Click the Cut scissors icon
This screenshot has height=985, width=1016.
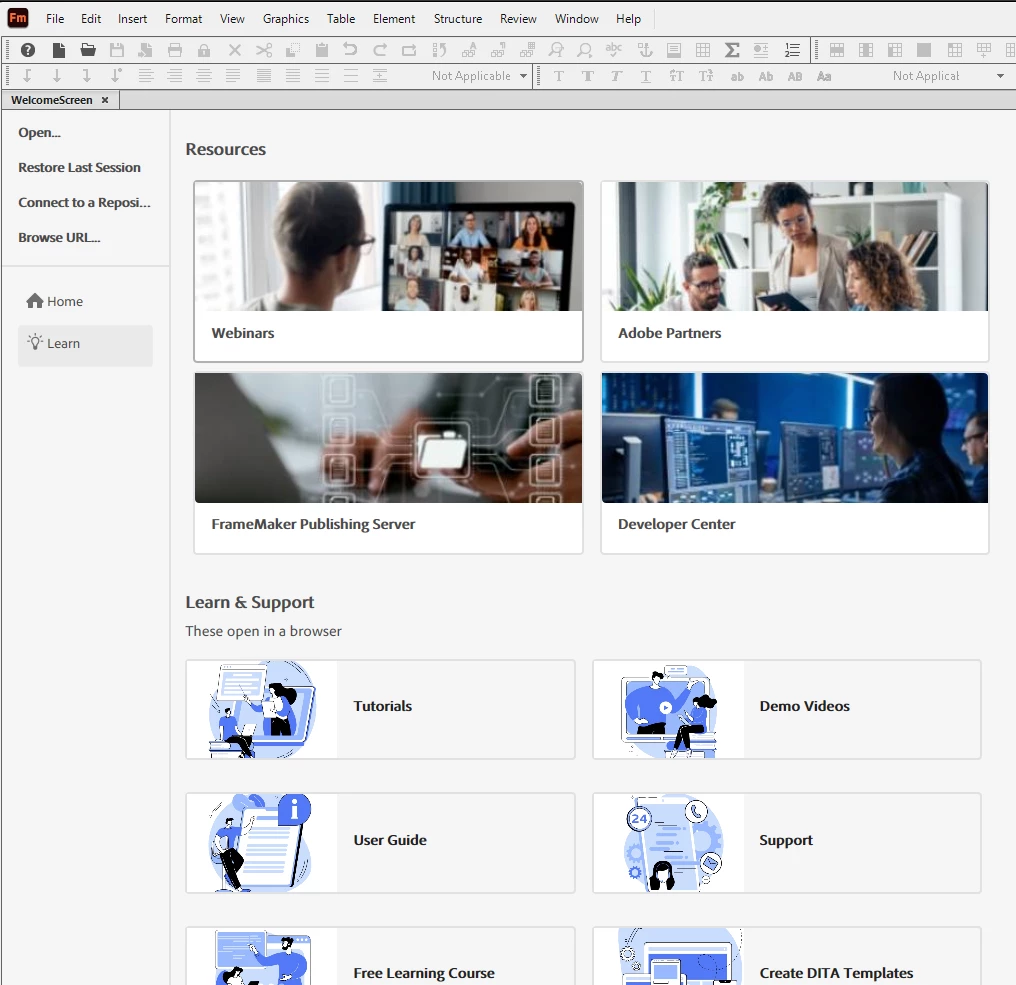pos(264,50)
